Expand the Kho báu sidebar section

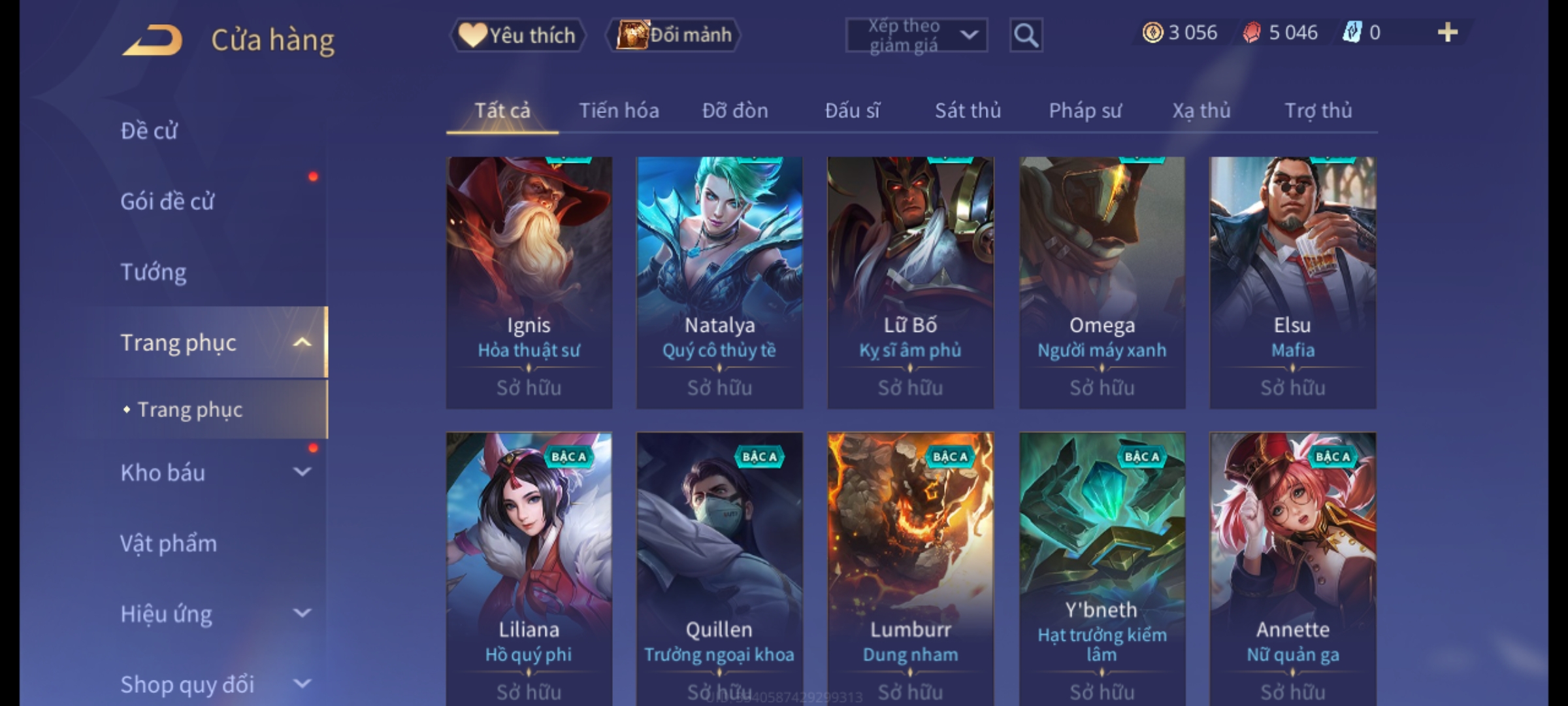(x=302, y=472)
